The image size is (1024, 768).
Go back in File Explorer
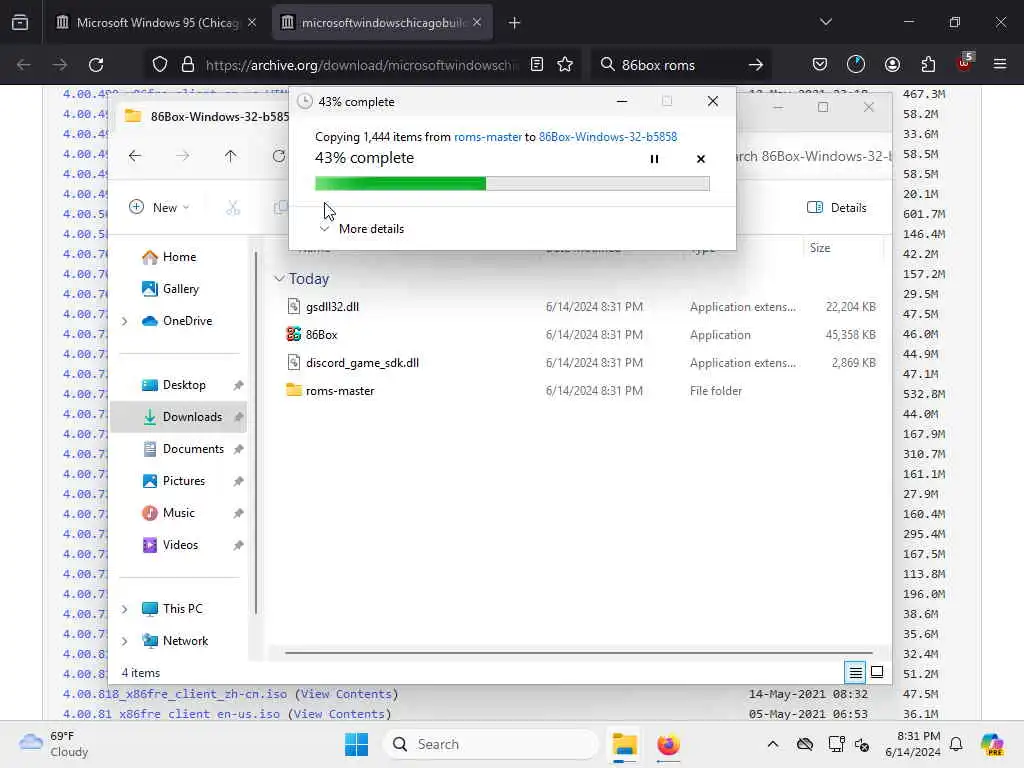(x=135, y=155)
